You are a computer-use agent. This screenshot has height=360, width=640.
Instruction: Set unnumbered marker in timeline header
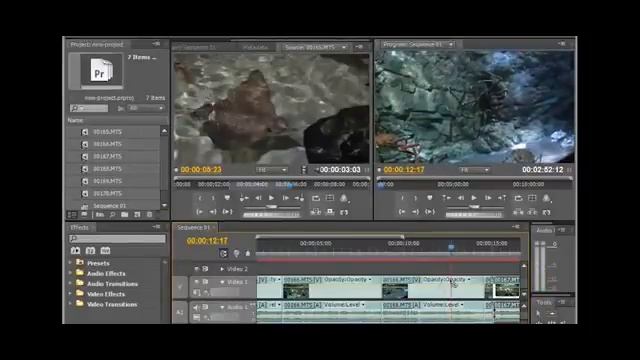coord(247,253)
